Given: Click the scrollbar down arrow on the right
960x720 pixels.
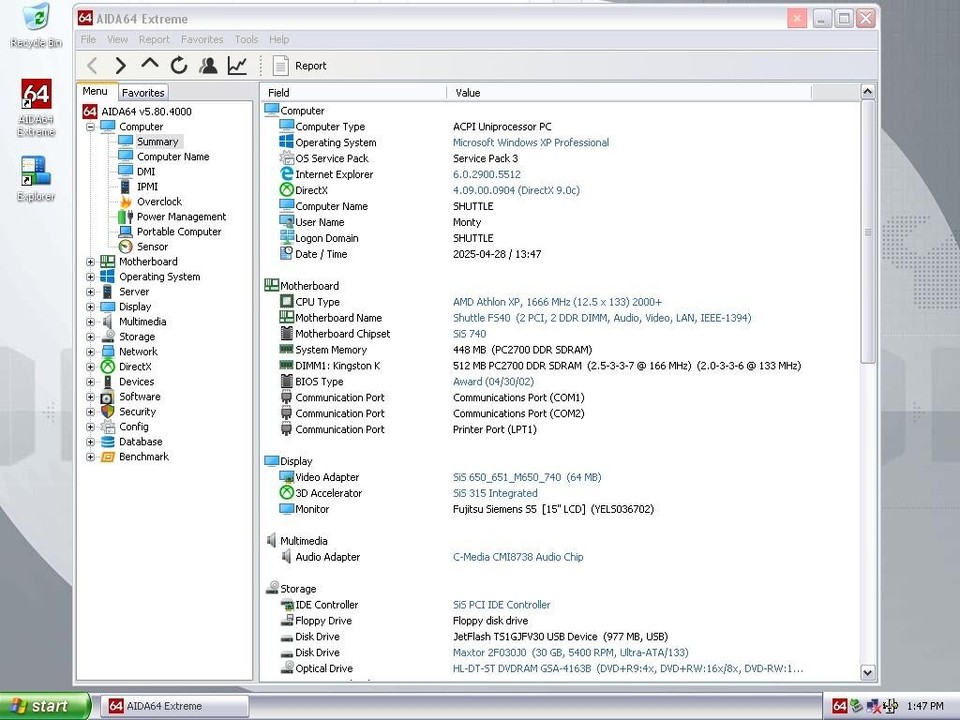Looking at the screenshot, I should pyautogui.click(x=867, y=671).
